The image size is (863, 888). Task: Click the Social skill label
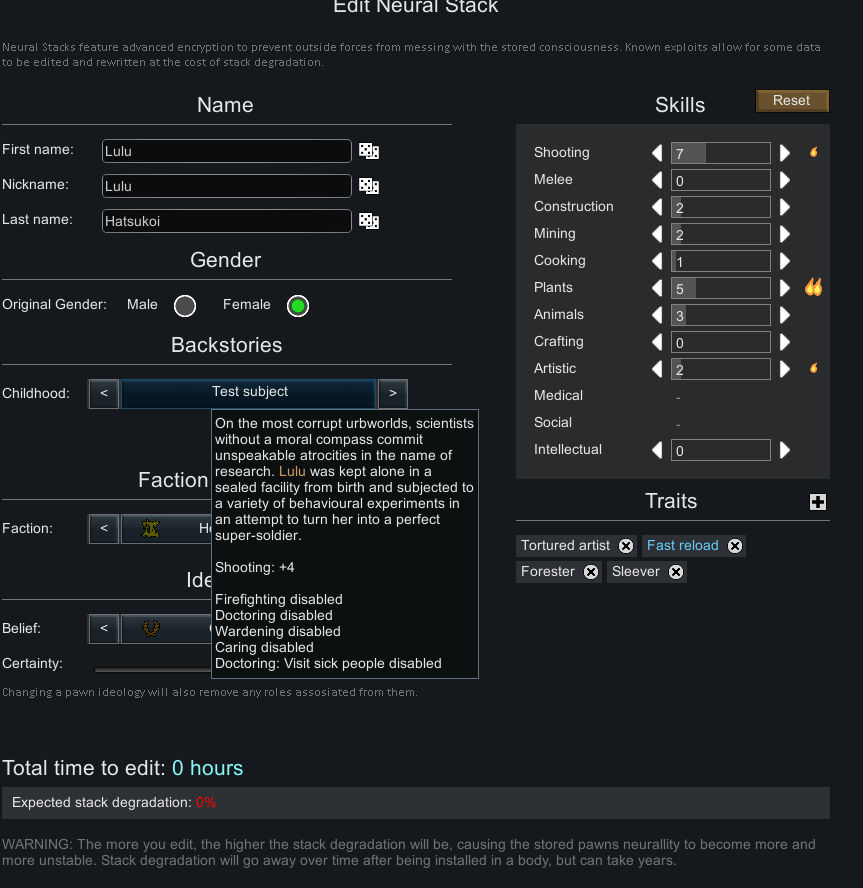pyautogui.click(x=553, y=422)
